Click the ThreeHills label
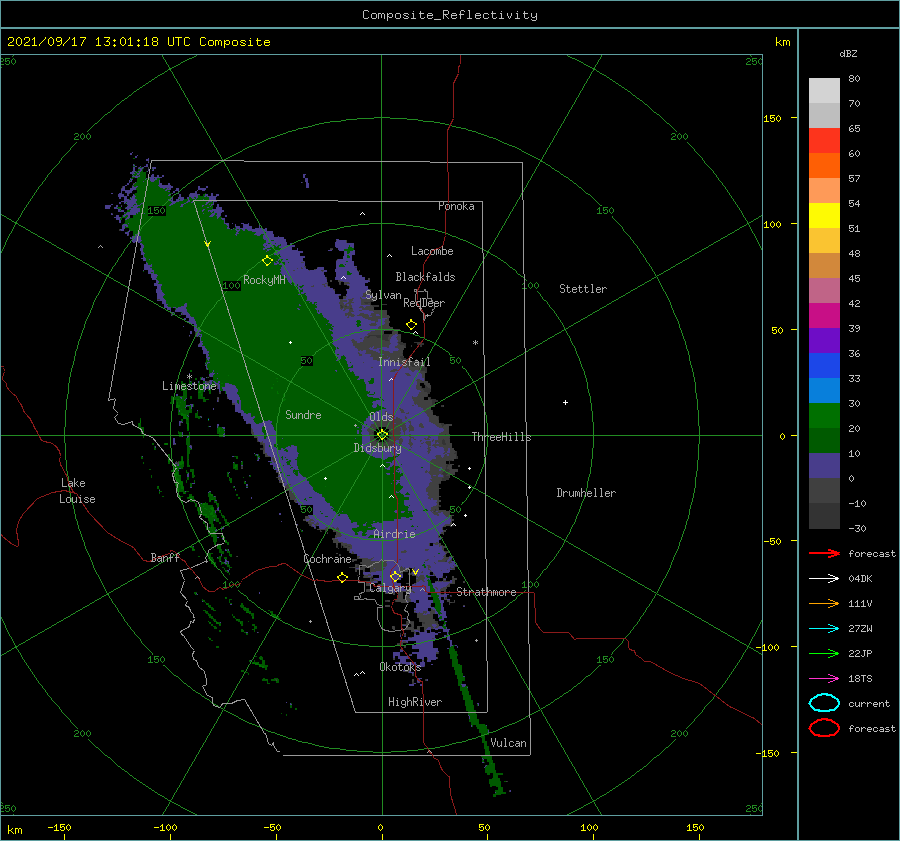 click(502, 437)
